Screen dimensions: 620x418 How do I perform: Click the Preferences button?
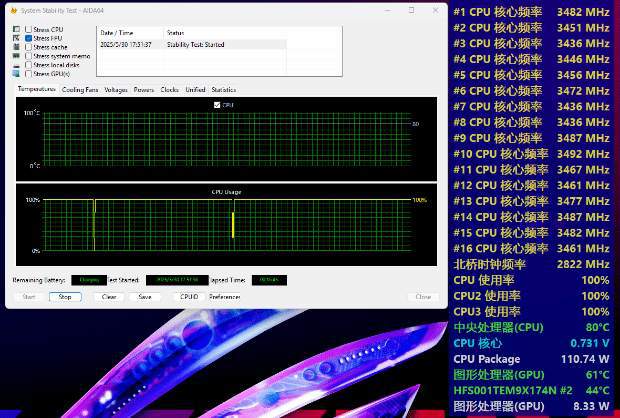click(225, 297)
